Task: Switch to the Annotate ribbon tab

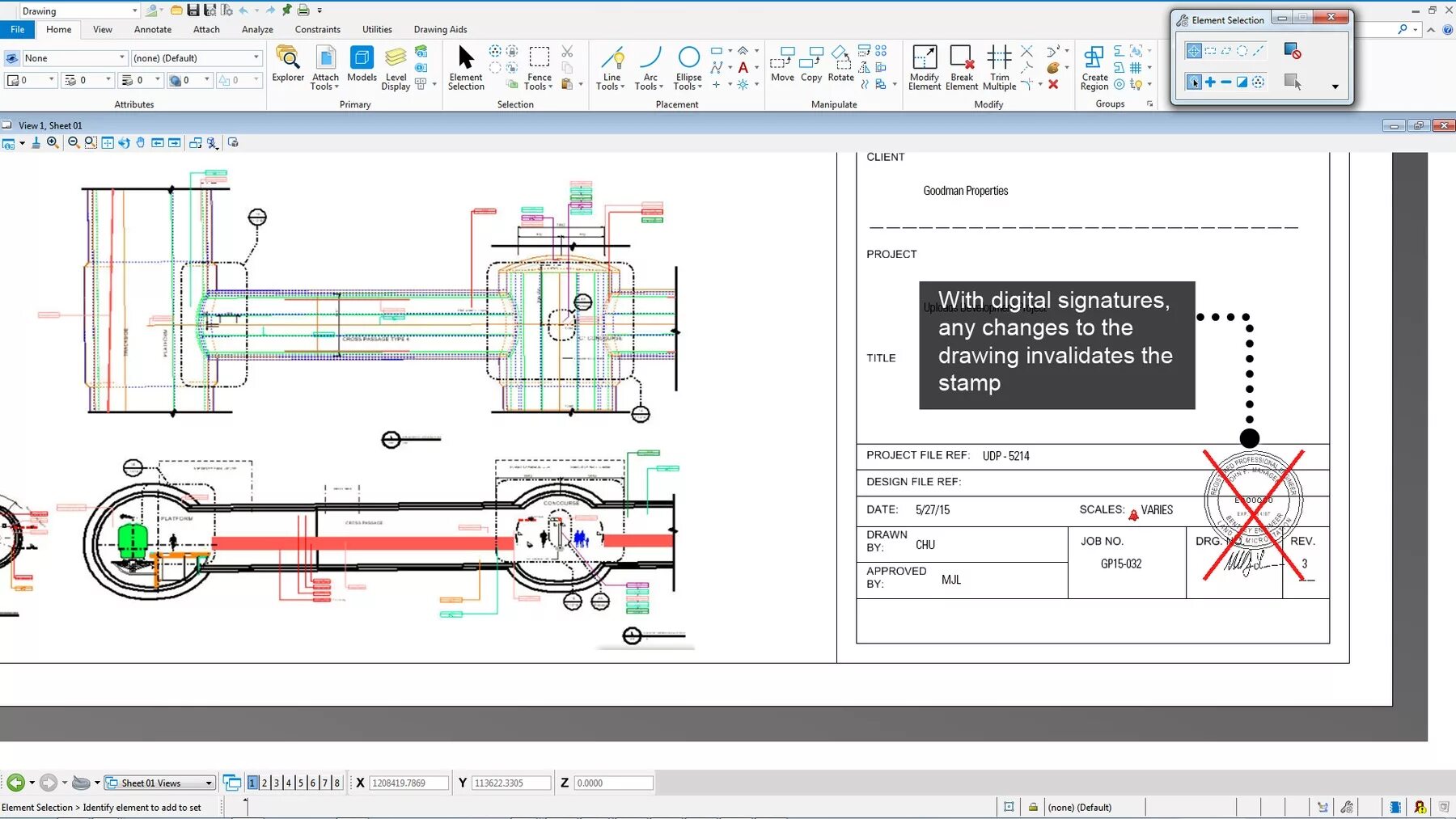Action: click(153, 29)
